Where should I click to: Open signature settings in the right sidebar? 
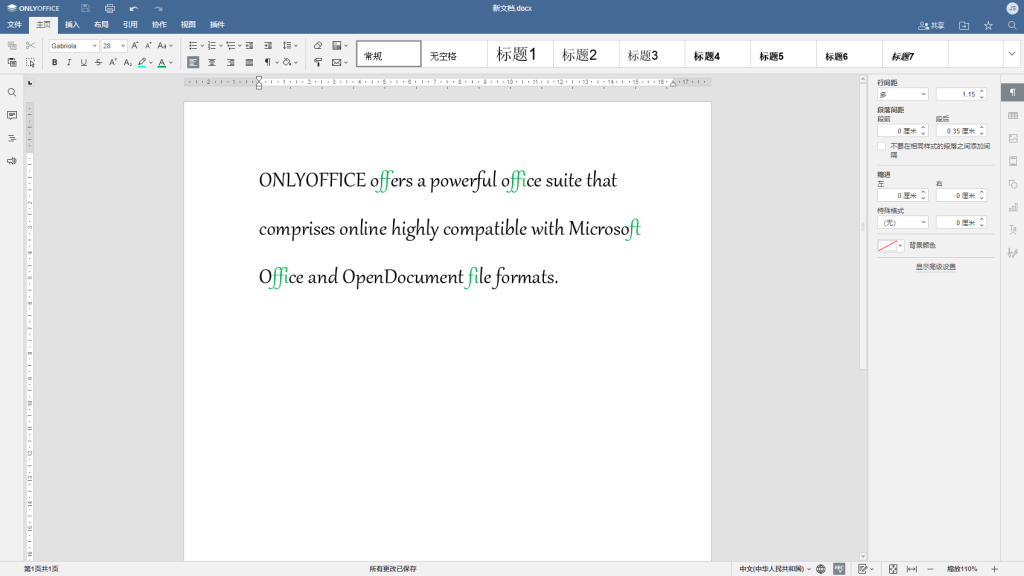tap(1013, 253)
